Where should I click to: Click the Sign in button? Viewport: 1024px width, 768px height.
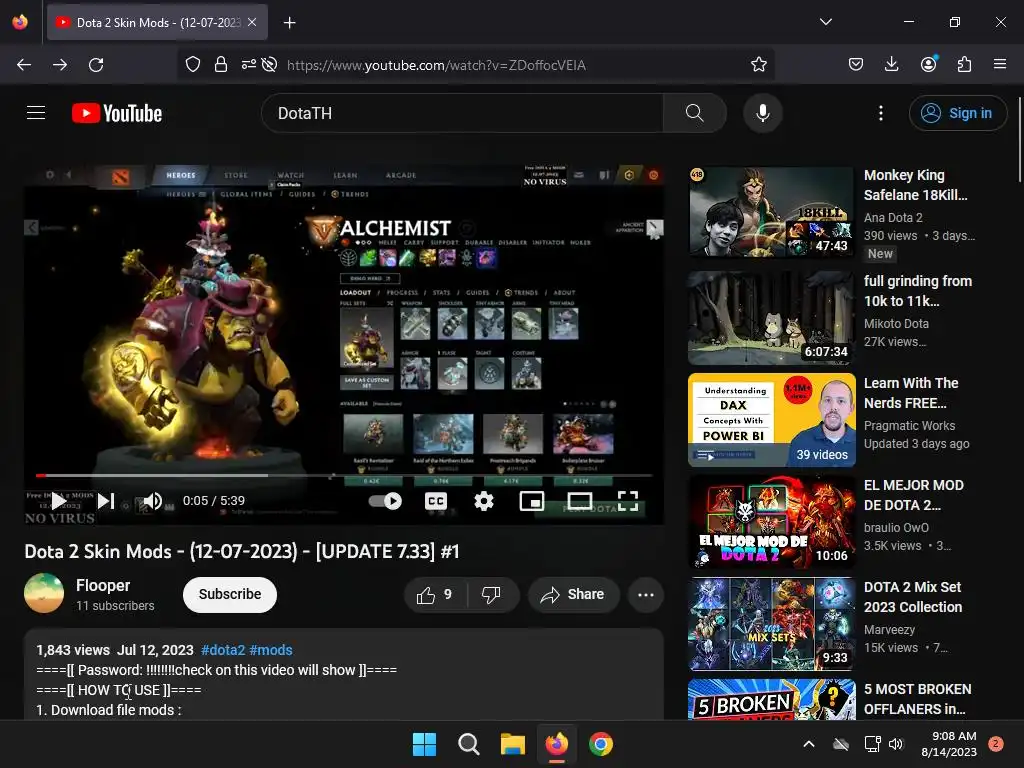[957, 113]
